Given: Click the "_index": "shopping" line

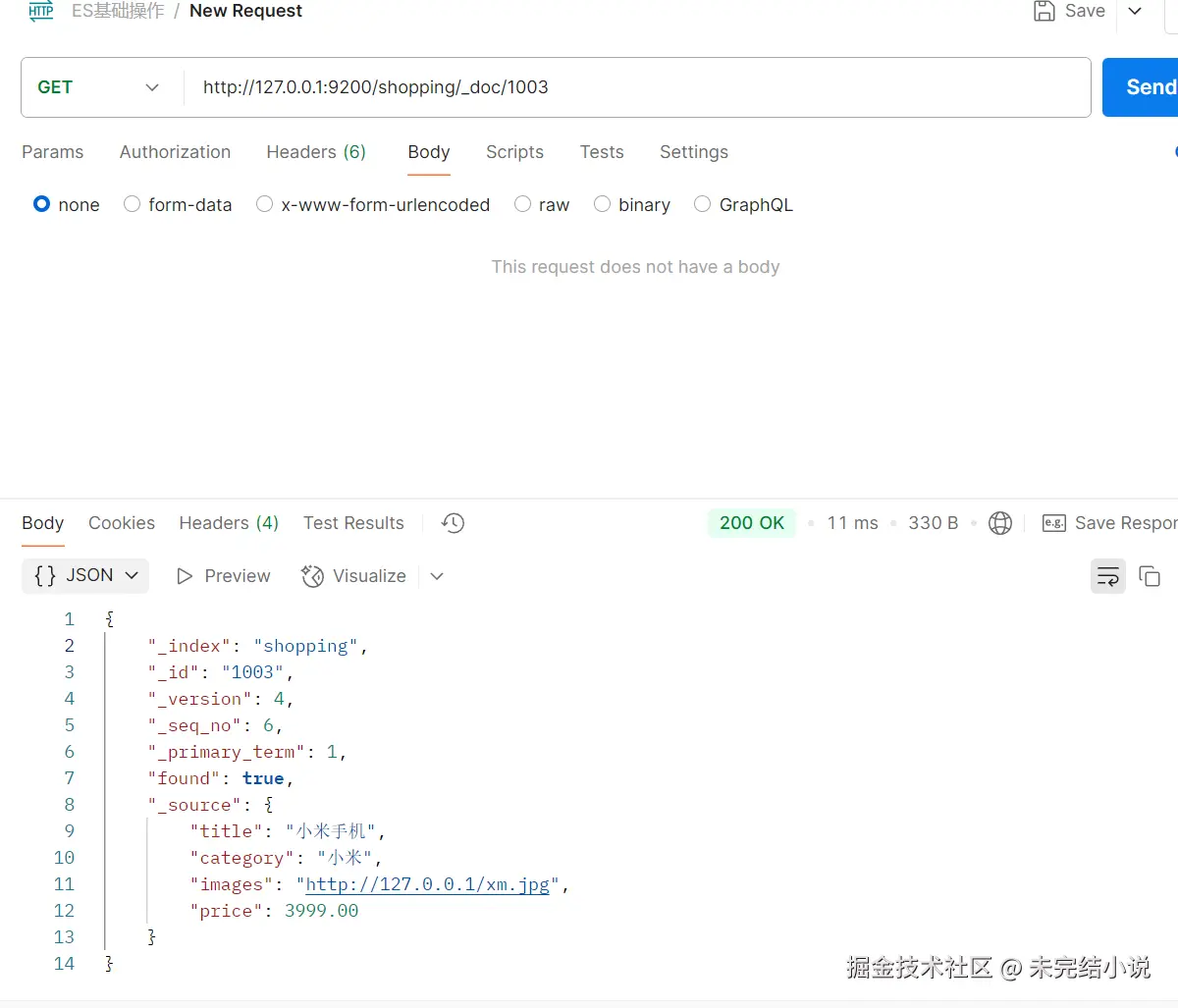Looking at the screenshot, I should click(258, 646).
